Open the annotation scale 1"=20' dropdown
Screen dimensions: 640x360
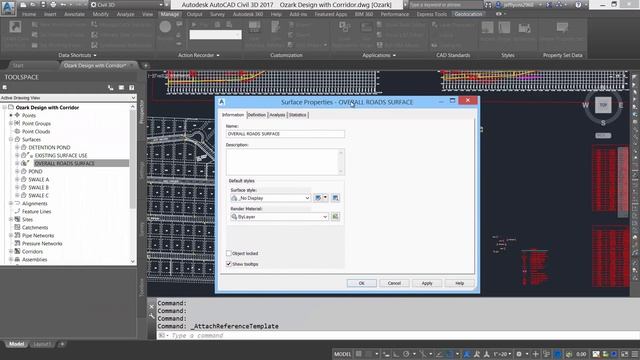pyautogui.click(x=502, y=354)
